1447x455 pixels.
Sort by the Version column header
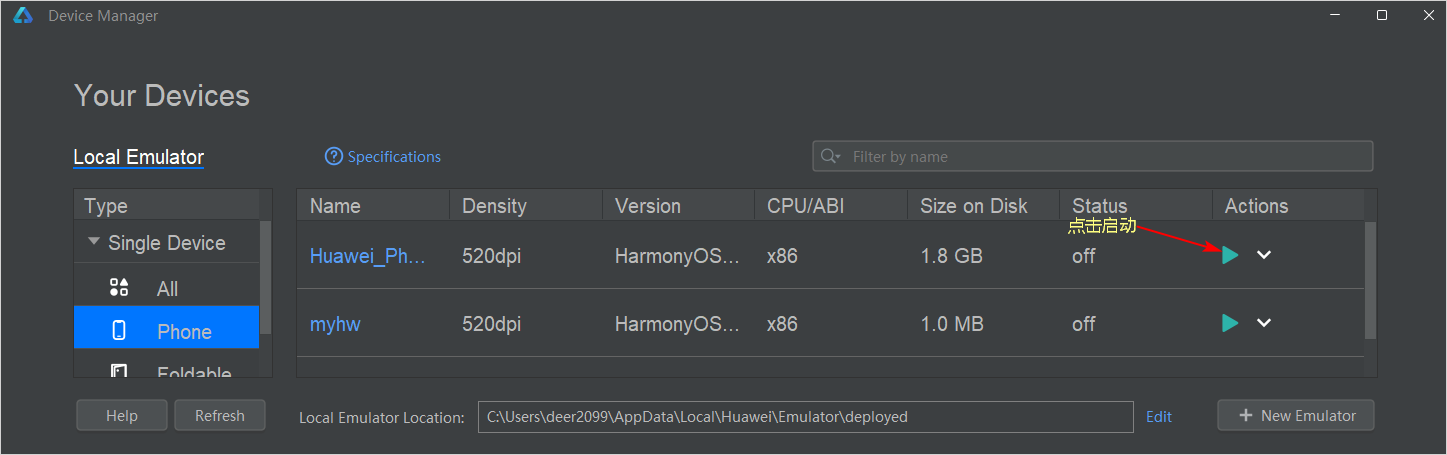(x=678, y=206)
